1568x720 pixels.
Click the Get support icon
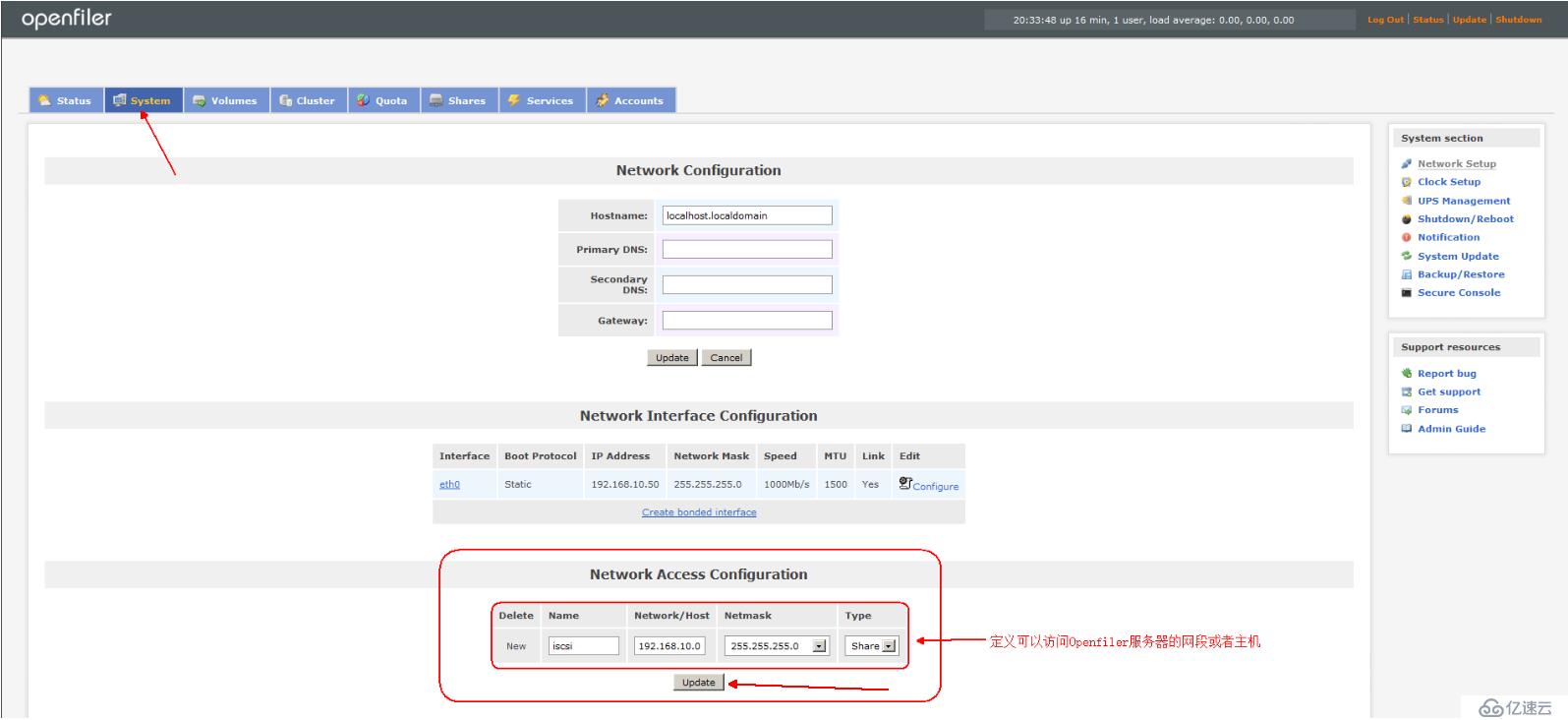pyautogui.click(x=1407, y=391)
